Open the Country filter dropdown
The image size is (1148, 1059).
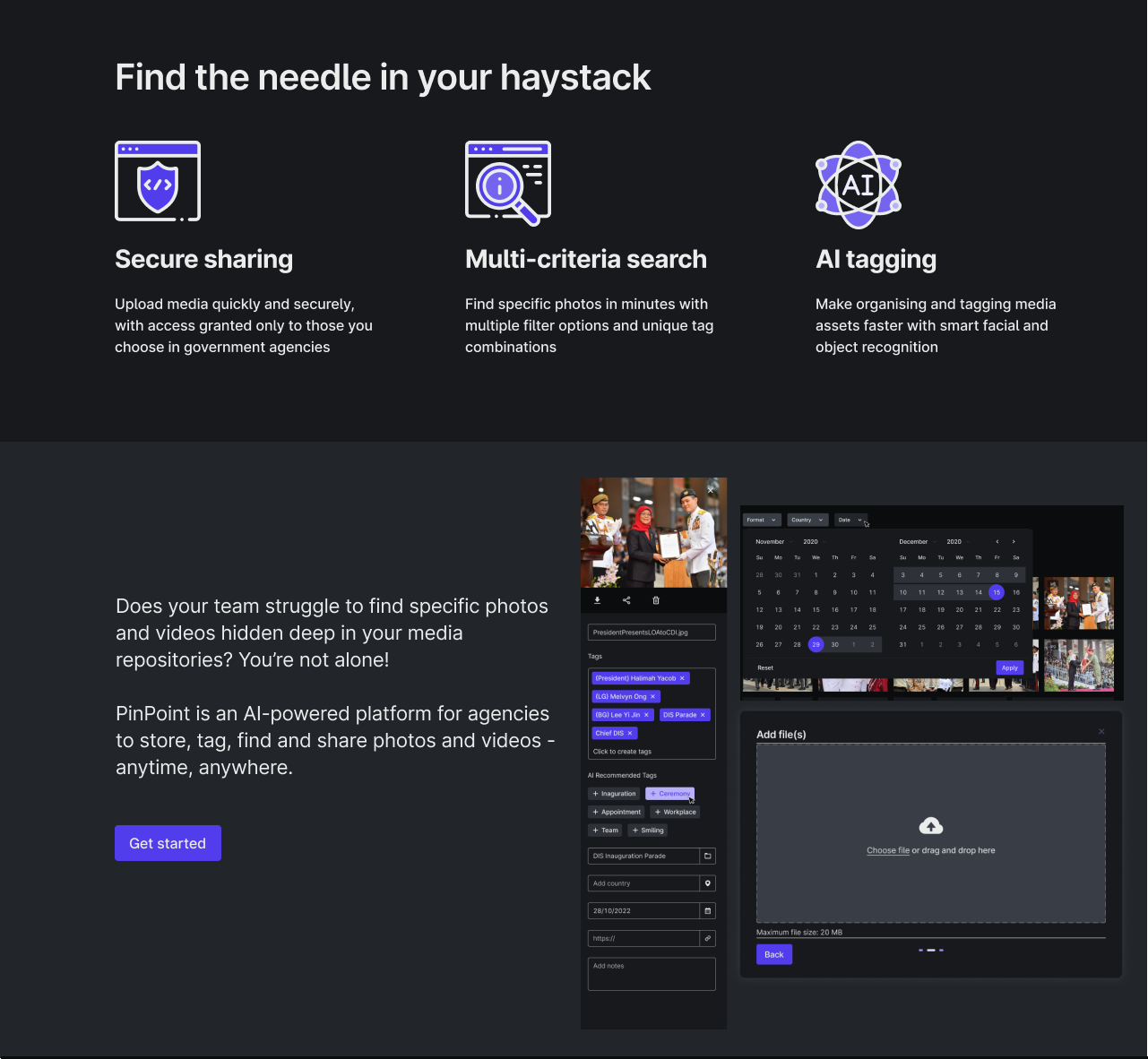(x=807, y=520)
